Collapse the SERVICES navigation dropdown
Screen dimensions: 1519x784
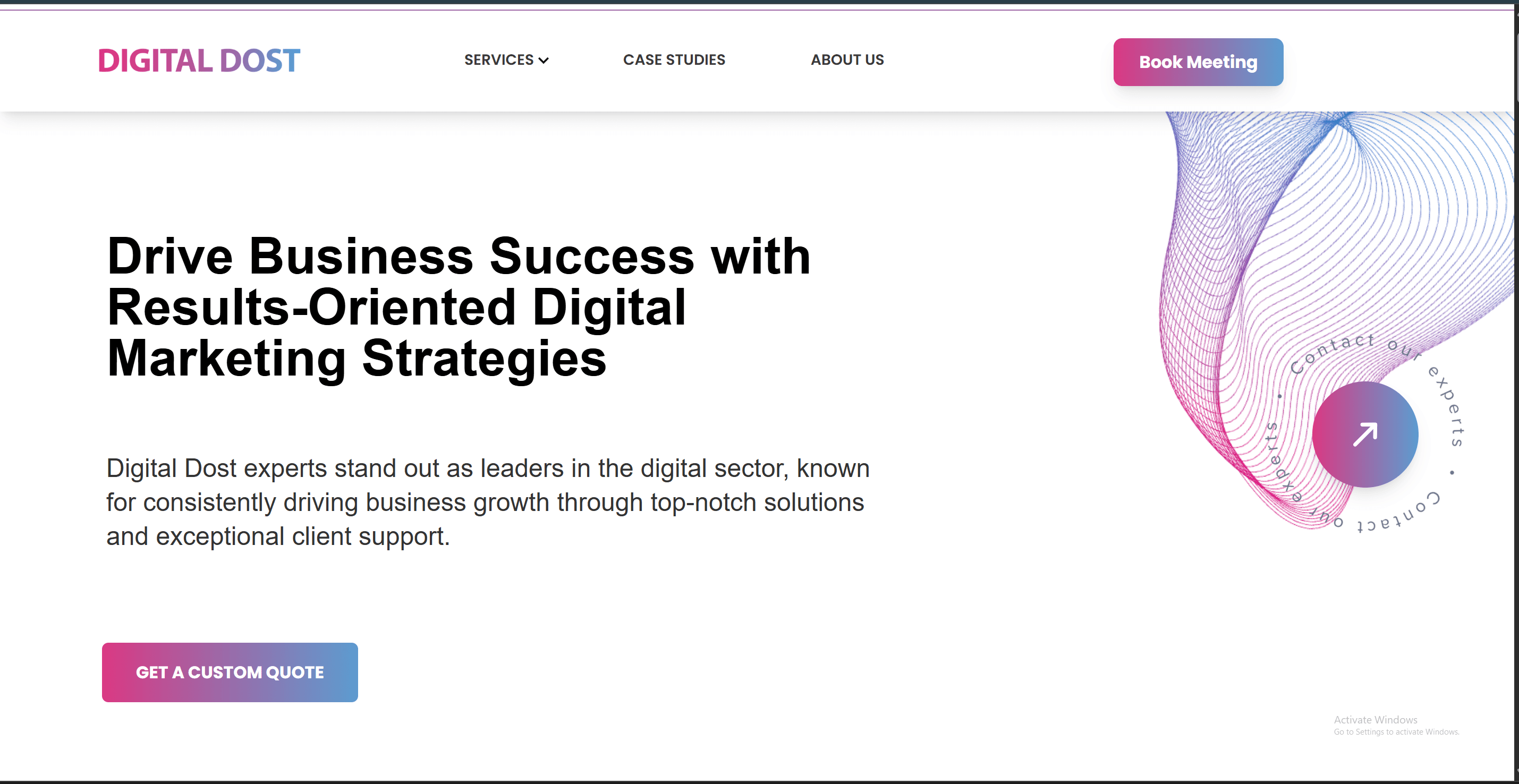(x=506, y=59)
